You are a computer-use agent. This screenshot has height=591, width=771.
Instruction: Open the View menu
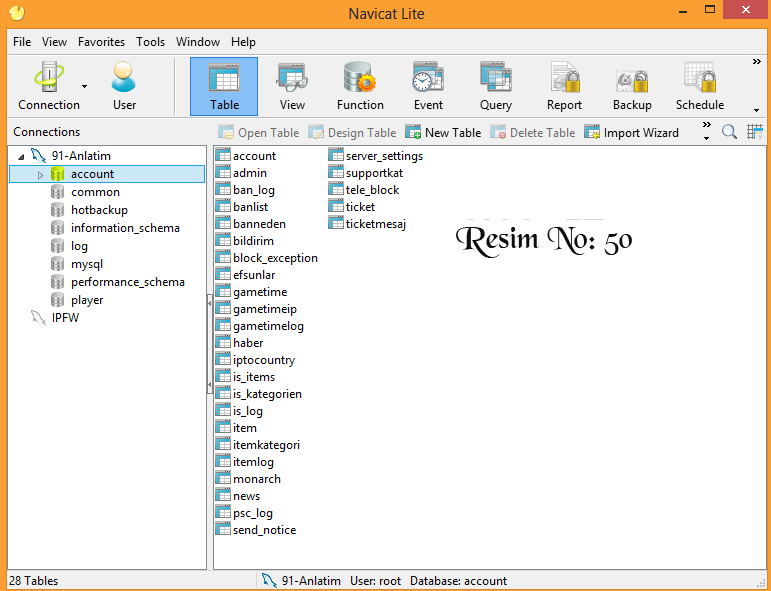tap(54, 42)
